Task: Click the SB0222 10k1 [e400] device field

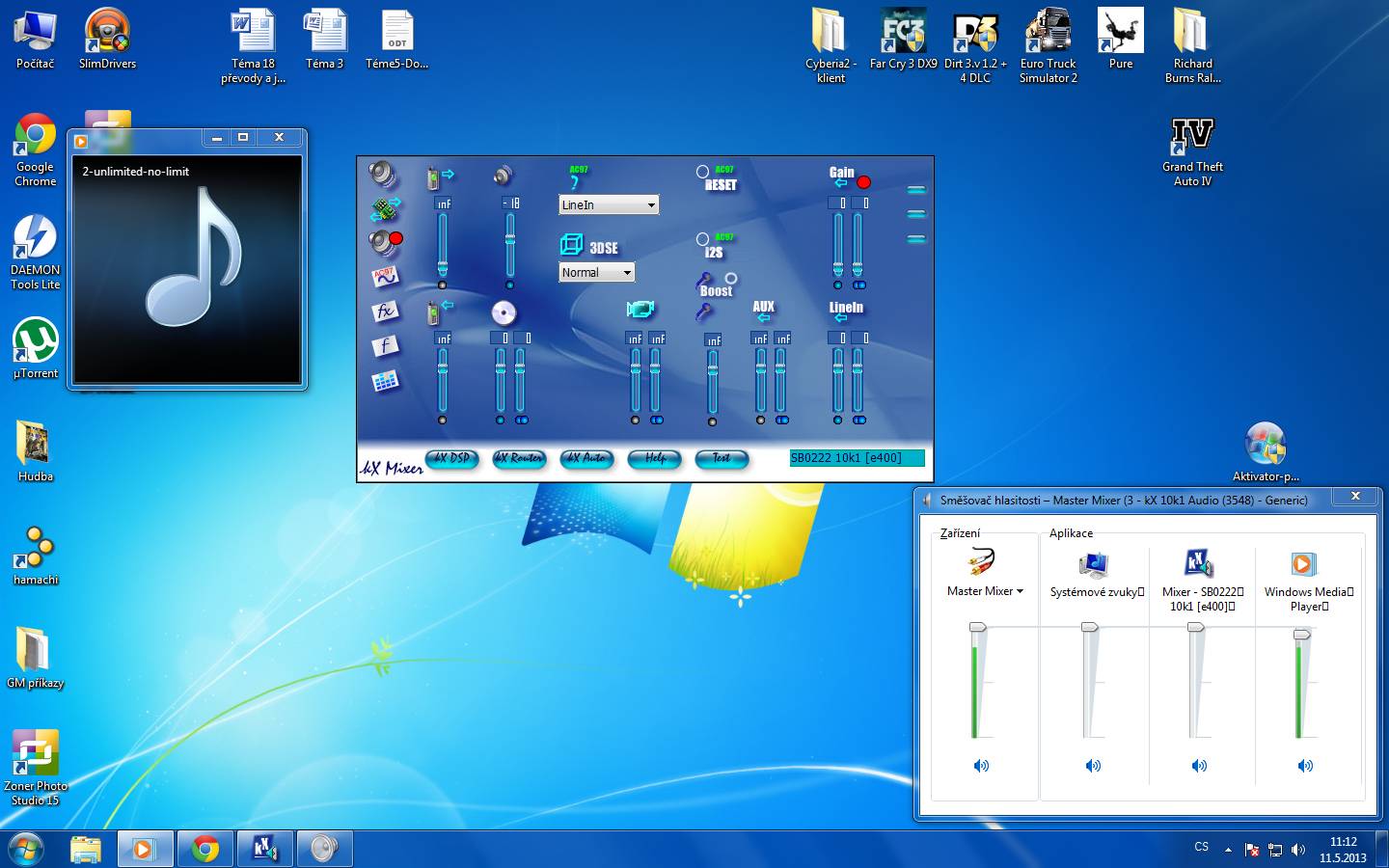Action: (x=857, y=458)
